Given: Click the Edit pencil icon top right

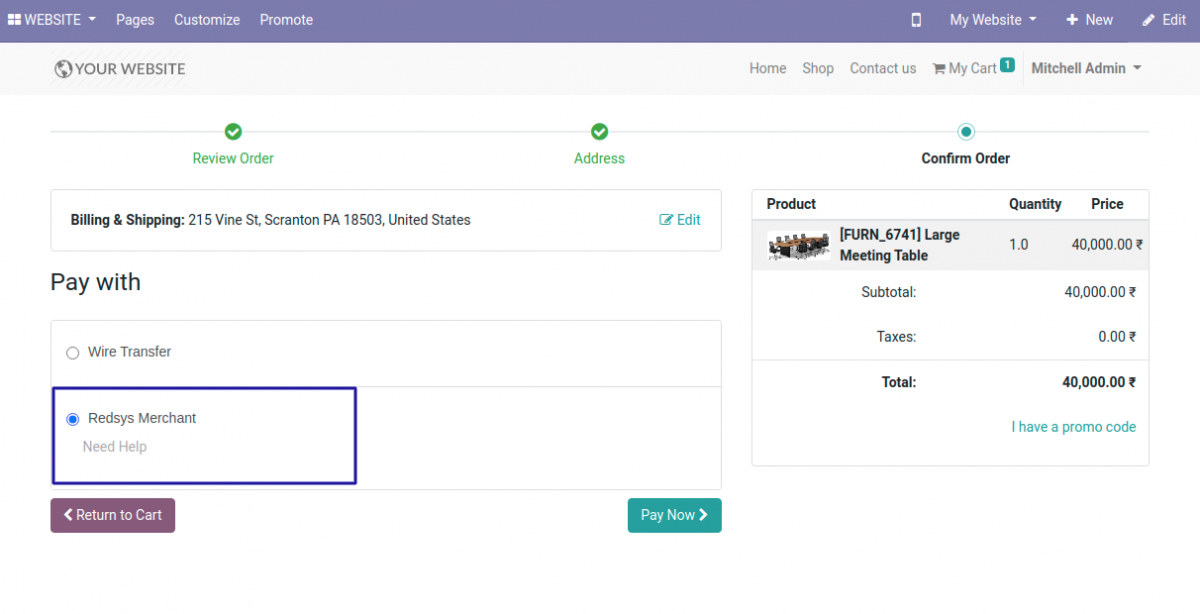Looking at the screenshot, I should [x=1147, y=19].
